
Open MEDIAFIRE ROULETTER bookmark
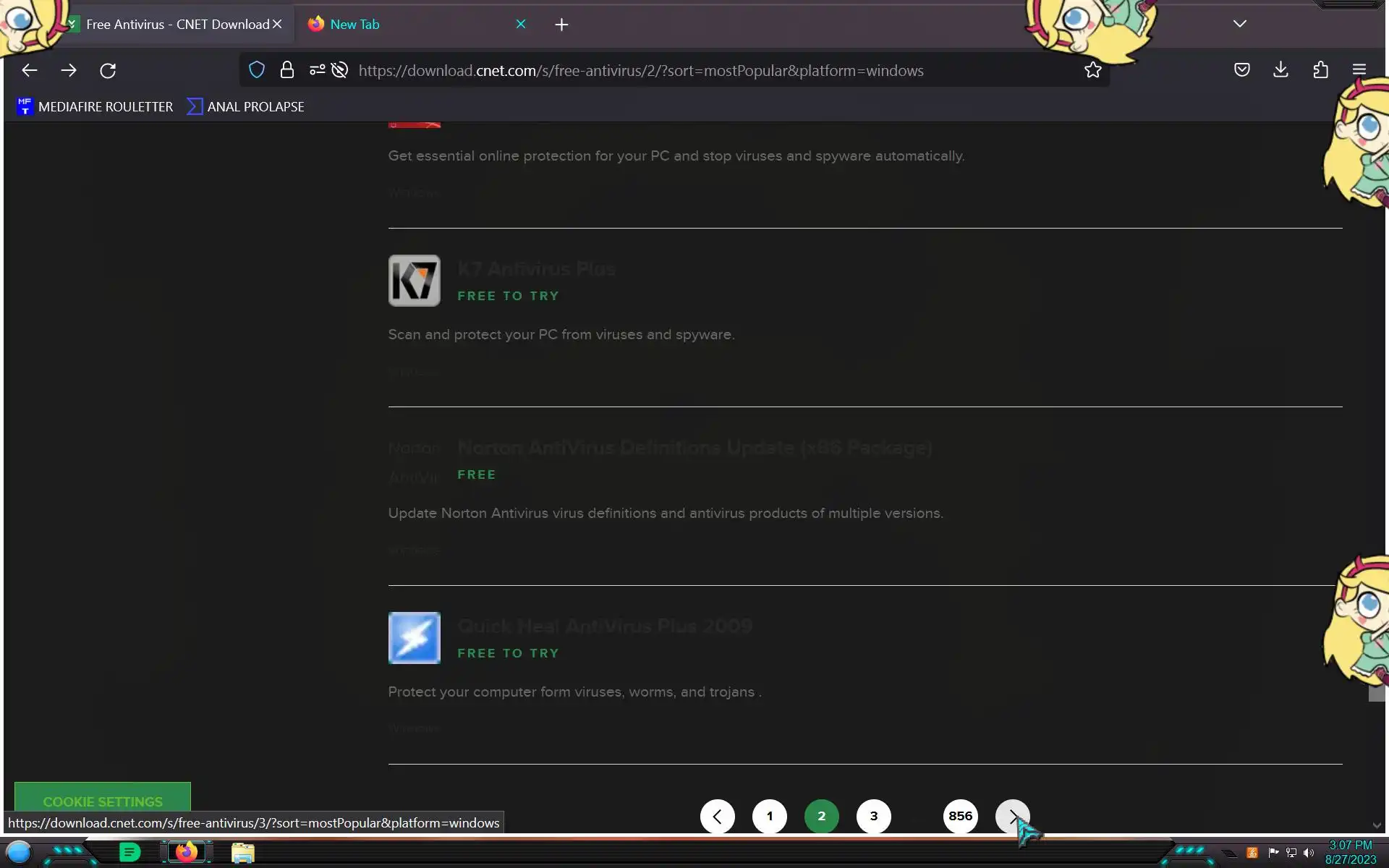95,107
